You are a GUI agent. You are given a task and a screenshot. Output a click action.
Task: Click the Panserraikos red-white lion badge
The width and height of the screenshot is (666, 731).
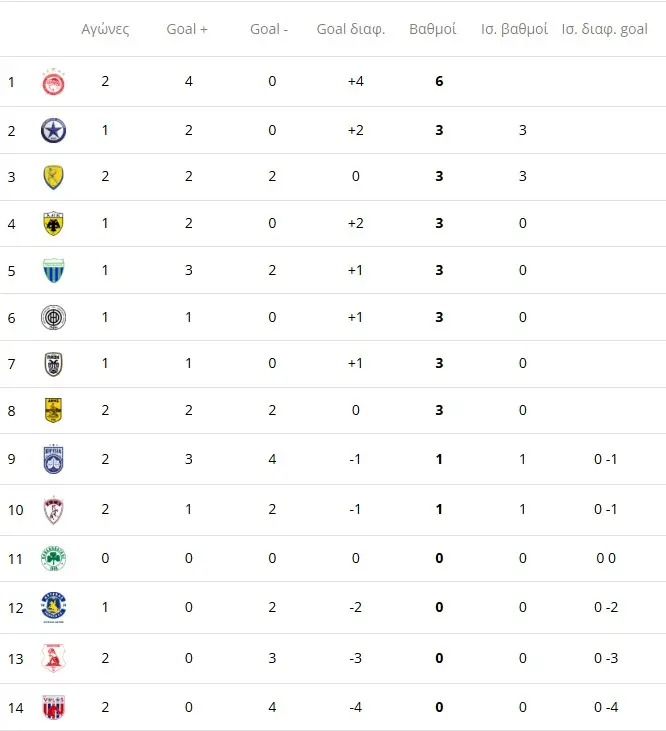click(x=53, y=657)
